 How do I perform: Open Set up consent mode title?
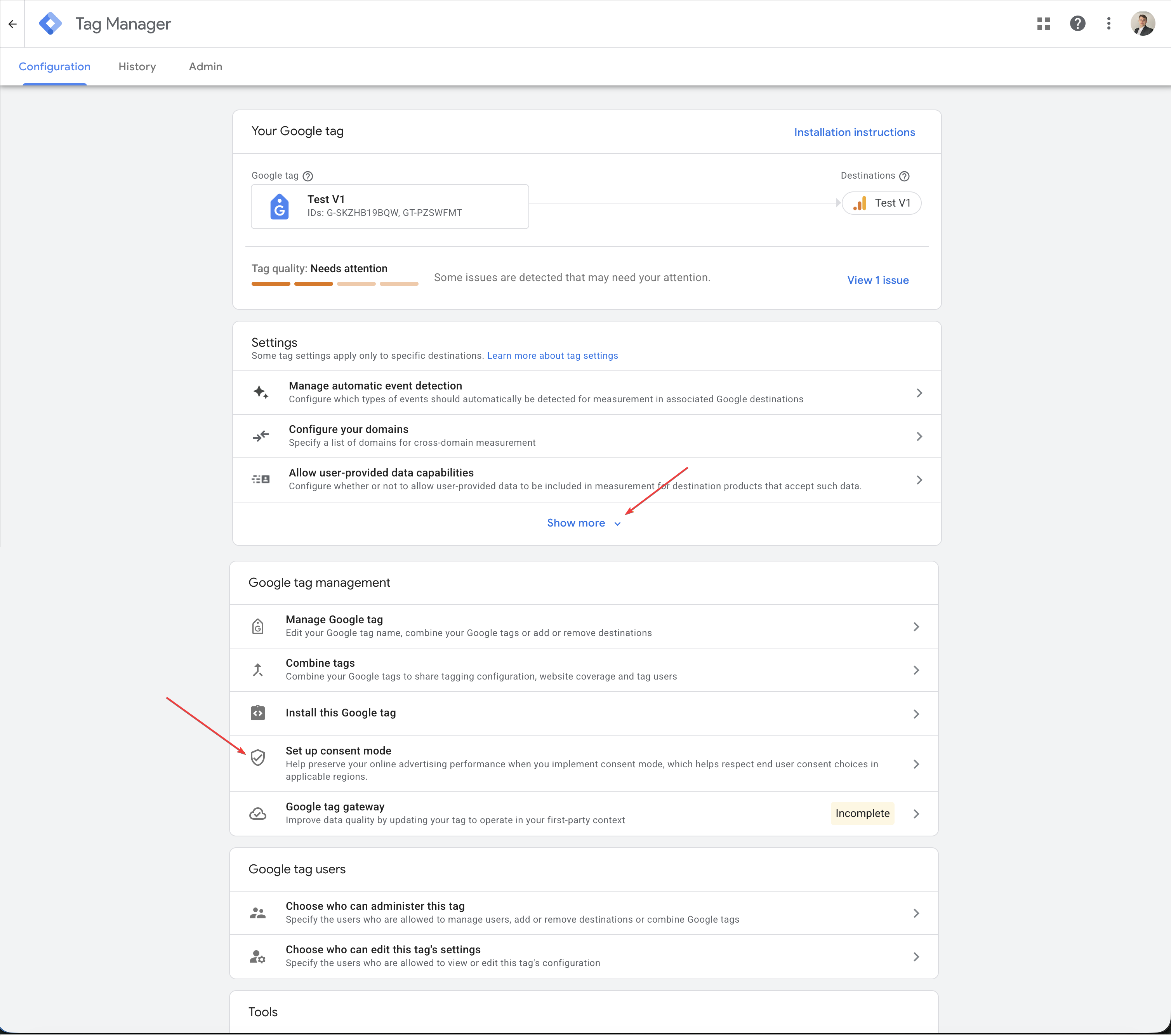(339, 751)
